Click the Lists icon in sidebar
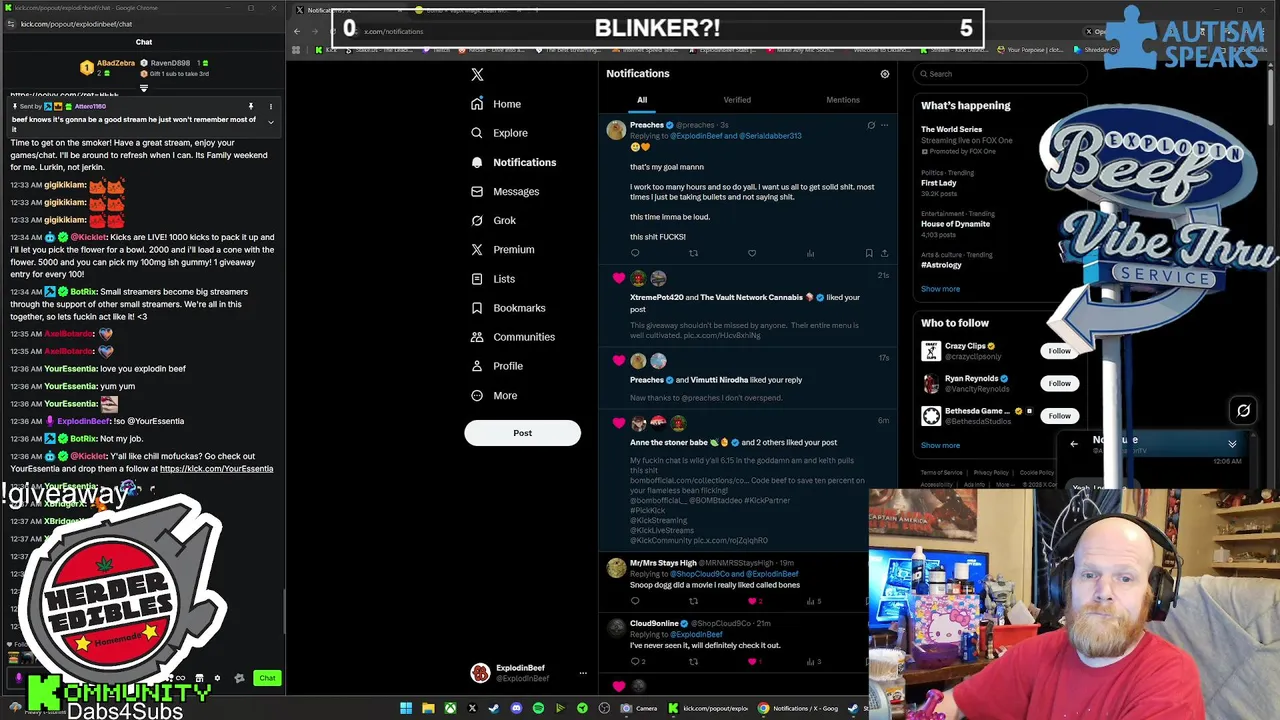This screenshot has height=720, width=1280. [x=477, y=279]
